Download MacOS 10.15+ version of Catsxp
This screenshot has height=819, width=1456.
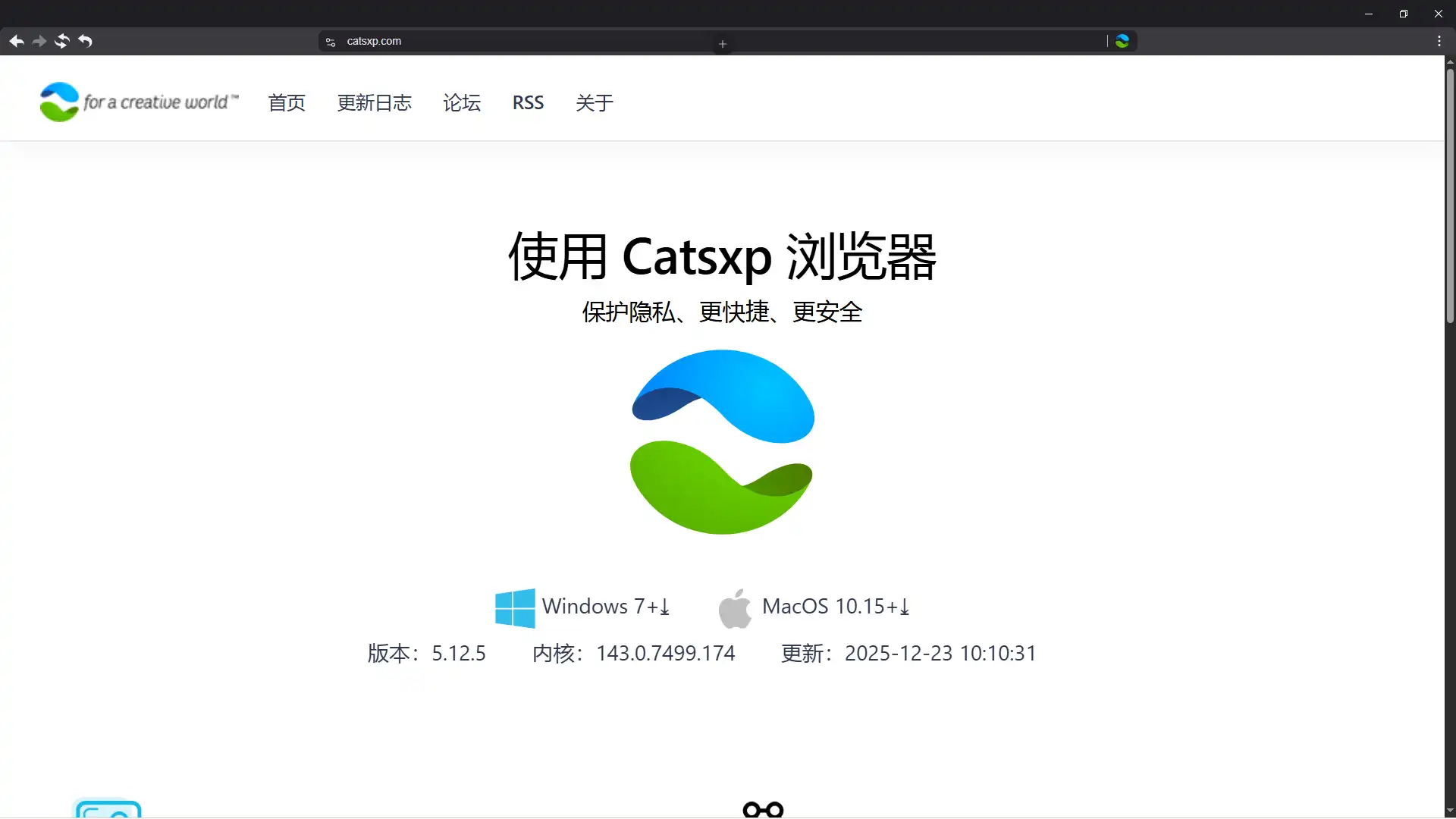(x=836, y=607)
